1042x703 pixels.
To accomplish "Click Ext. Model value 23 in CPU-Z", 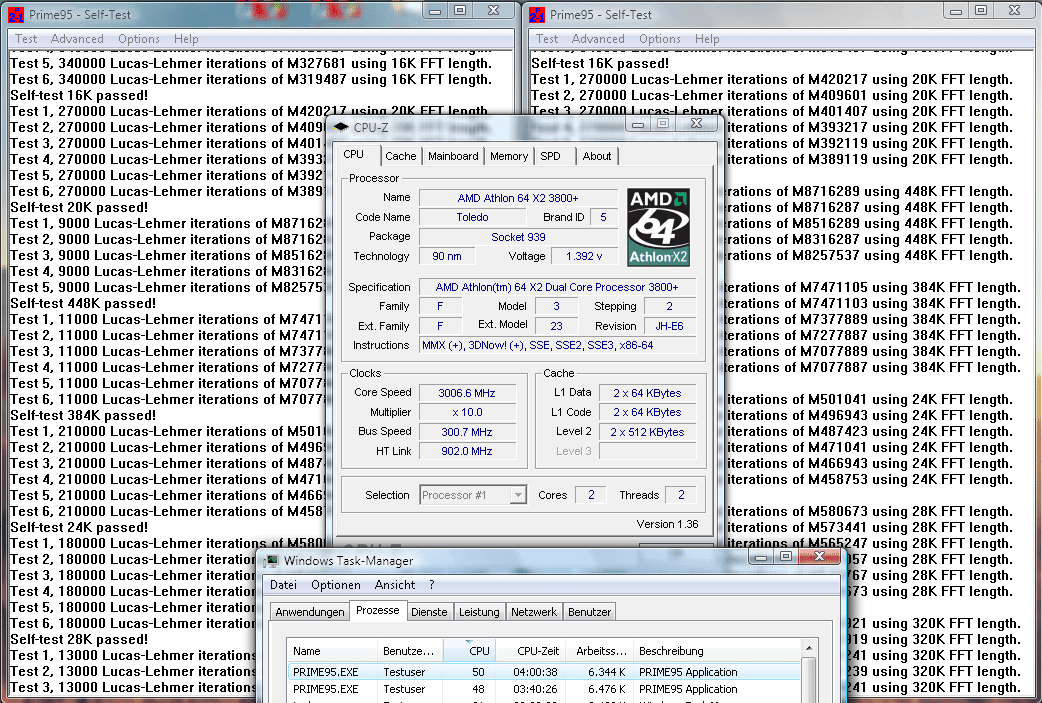I will click(556, 326).
